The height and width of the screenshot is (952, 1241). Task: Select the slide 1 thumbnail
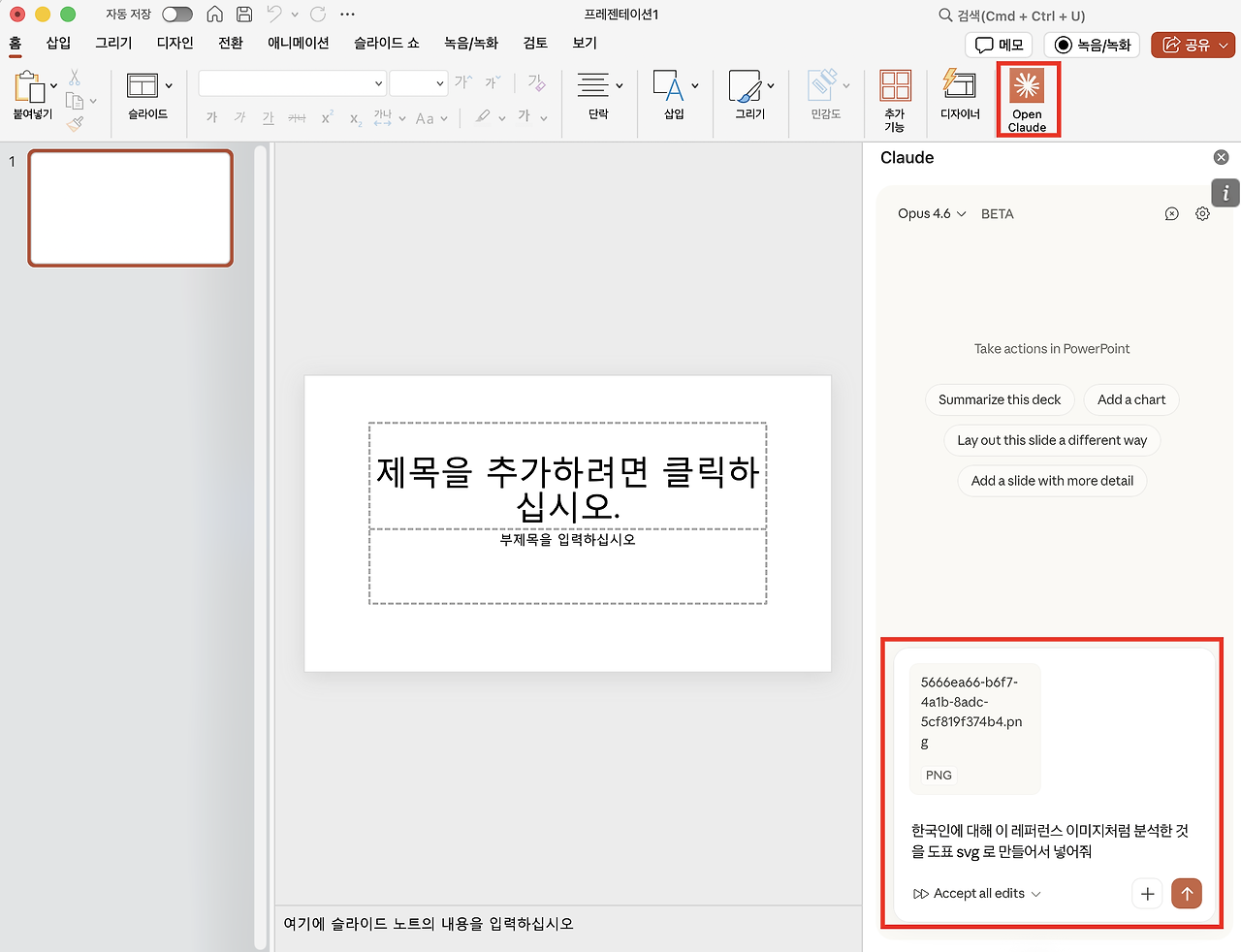pyautogui.click(x=131, y=208)
